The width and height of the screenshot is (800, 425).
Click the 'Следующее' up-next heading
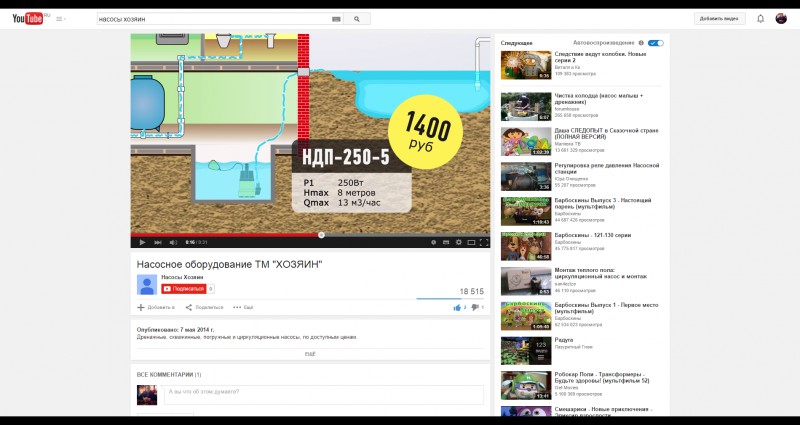pos(516,43)
